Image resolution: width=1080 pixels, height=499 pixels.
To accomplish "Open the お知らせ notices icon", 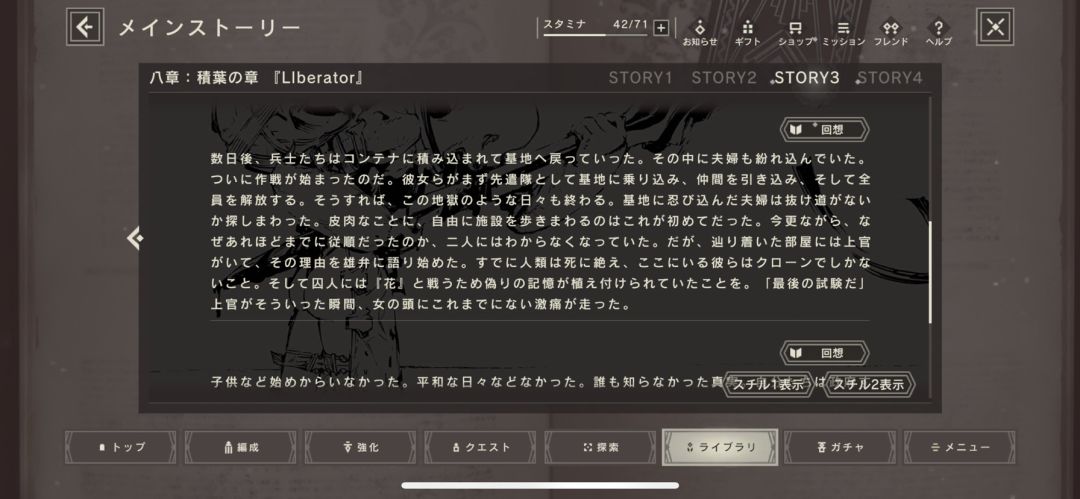I will [x=700, y=32].
